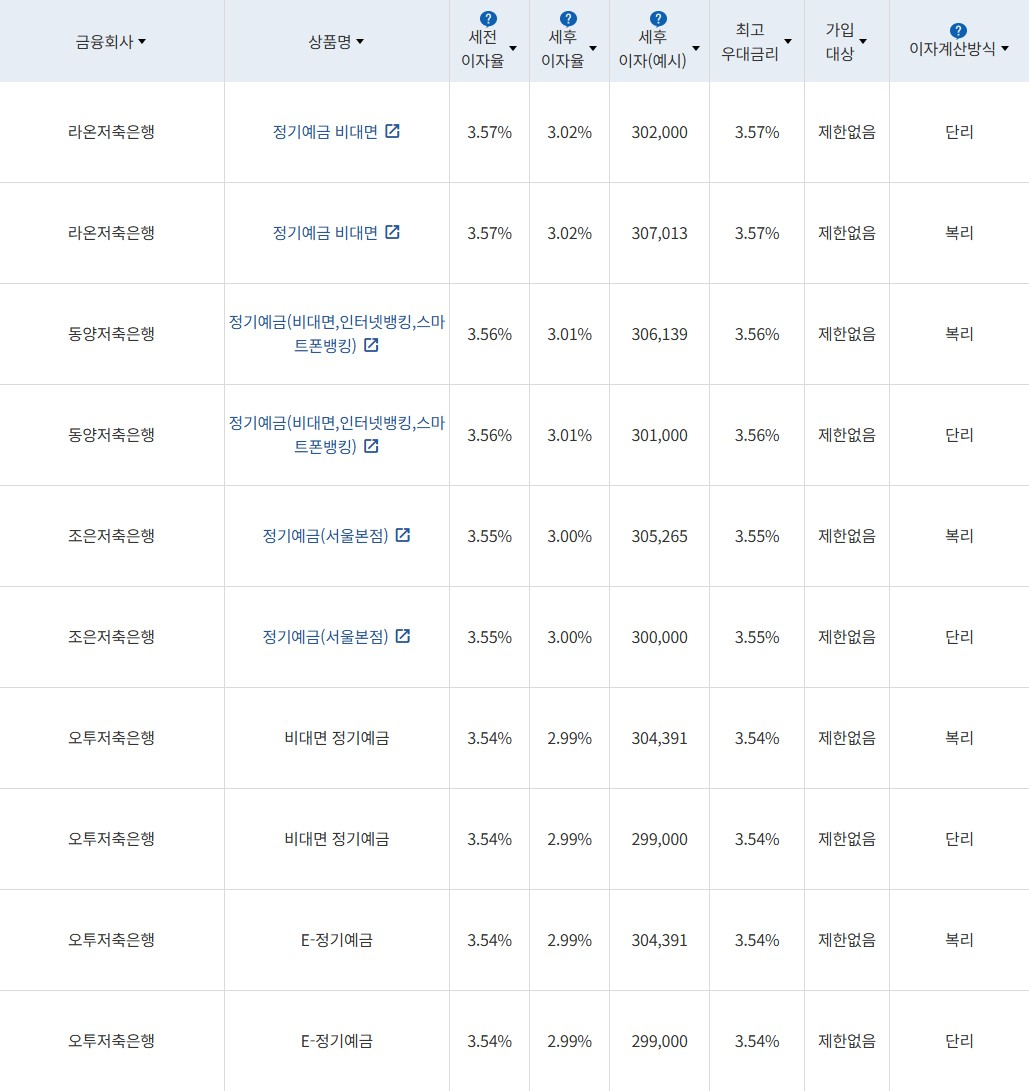Expand the 가입대상 column sort options
1029x1091 pixels.
point(864,40)
